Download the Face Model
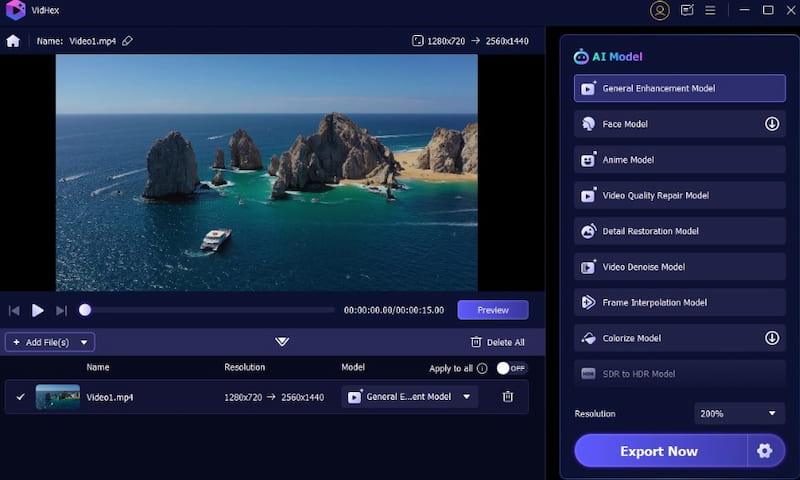800x480 pixels. pos(771,123)
